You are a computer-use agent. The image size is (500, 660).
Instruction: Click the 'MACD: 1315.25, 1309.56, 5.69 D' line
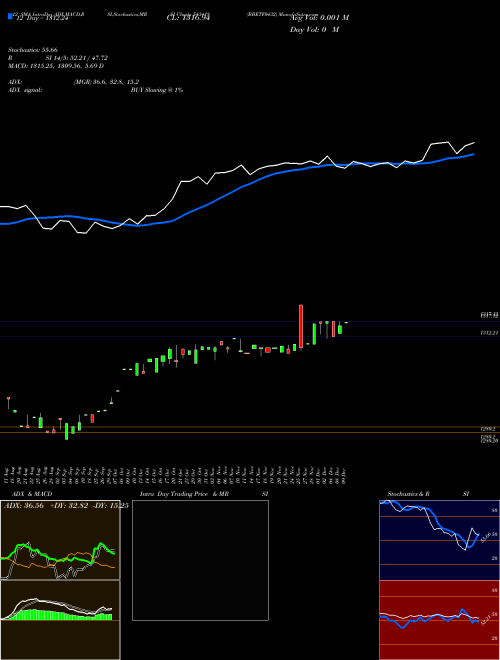pos(56,66)
